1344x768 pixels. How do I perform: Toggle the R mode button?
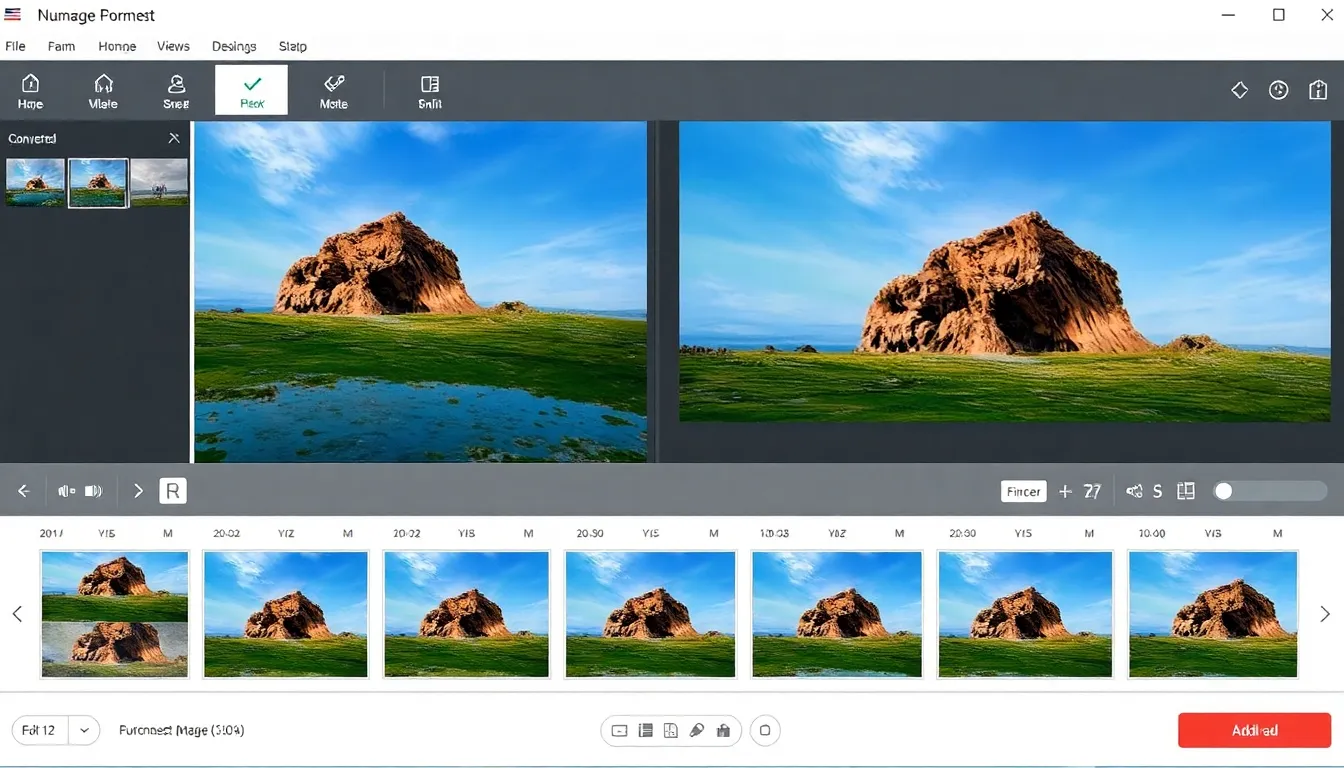click(172, 491)
